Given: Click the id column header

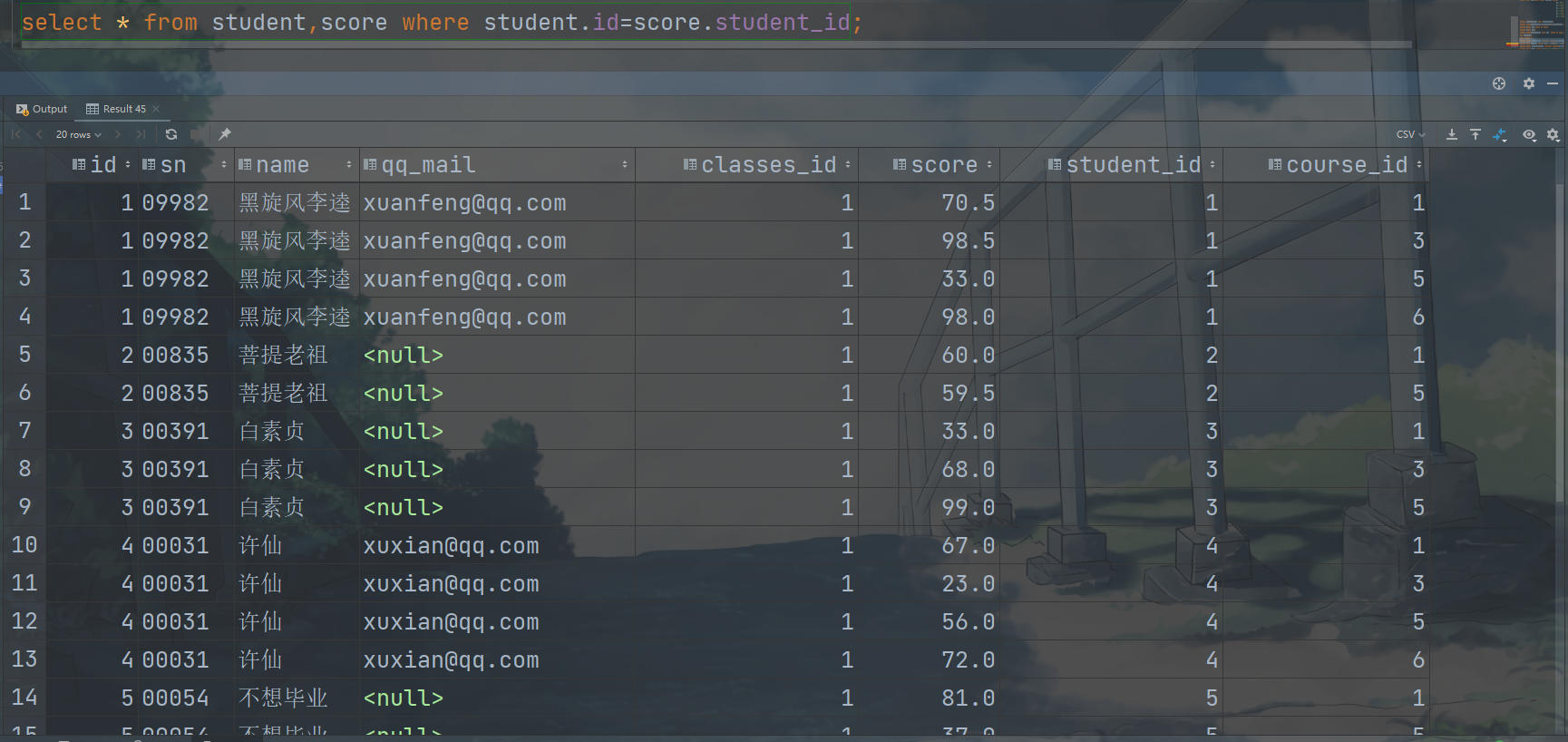Looking at the screenshot, I should (93, 165).
